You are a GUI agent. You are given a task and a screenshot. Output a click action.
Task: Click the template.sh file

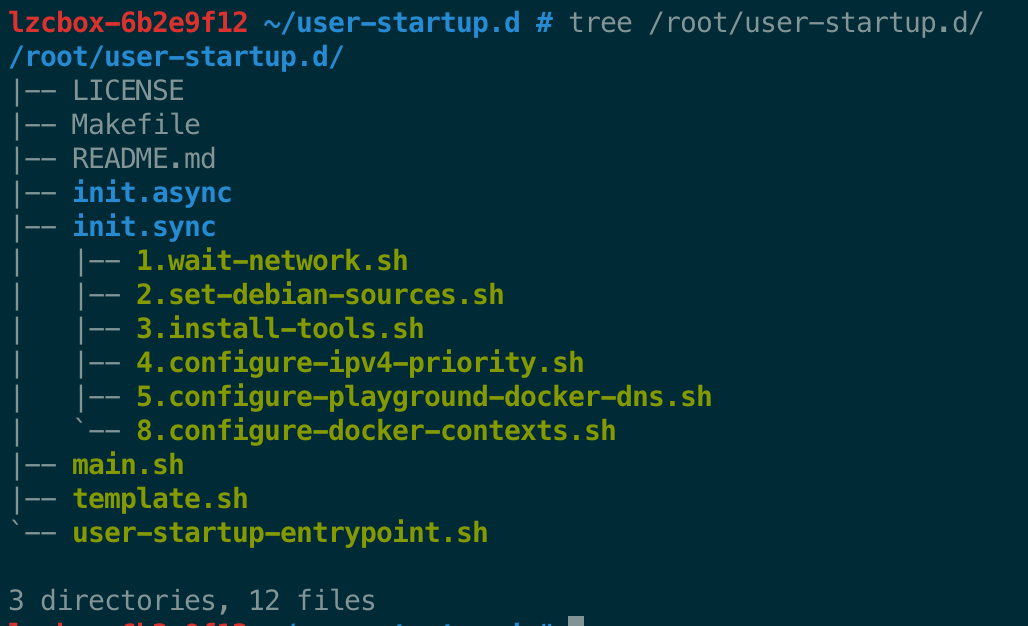click(x=160, y=500)
